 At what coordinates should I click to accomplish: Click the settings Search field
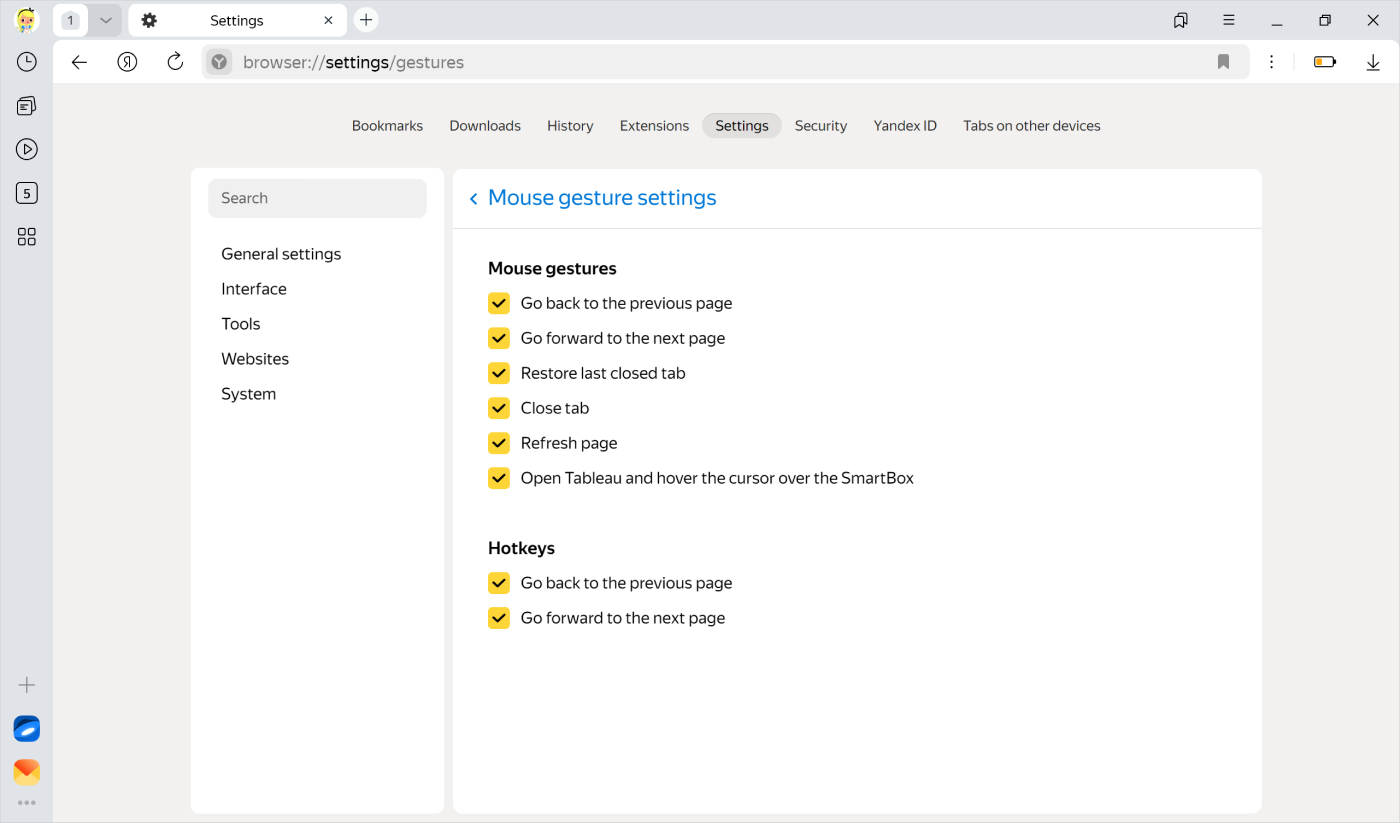(317, 198)
